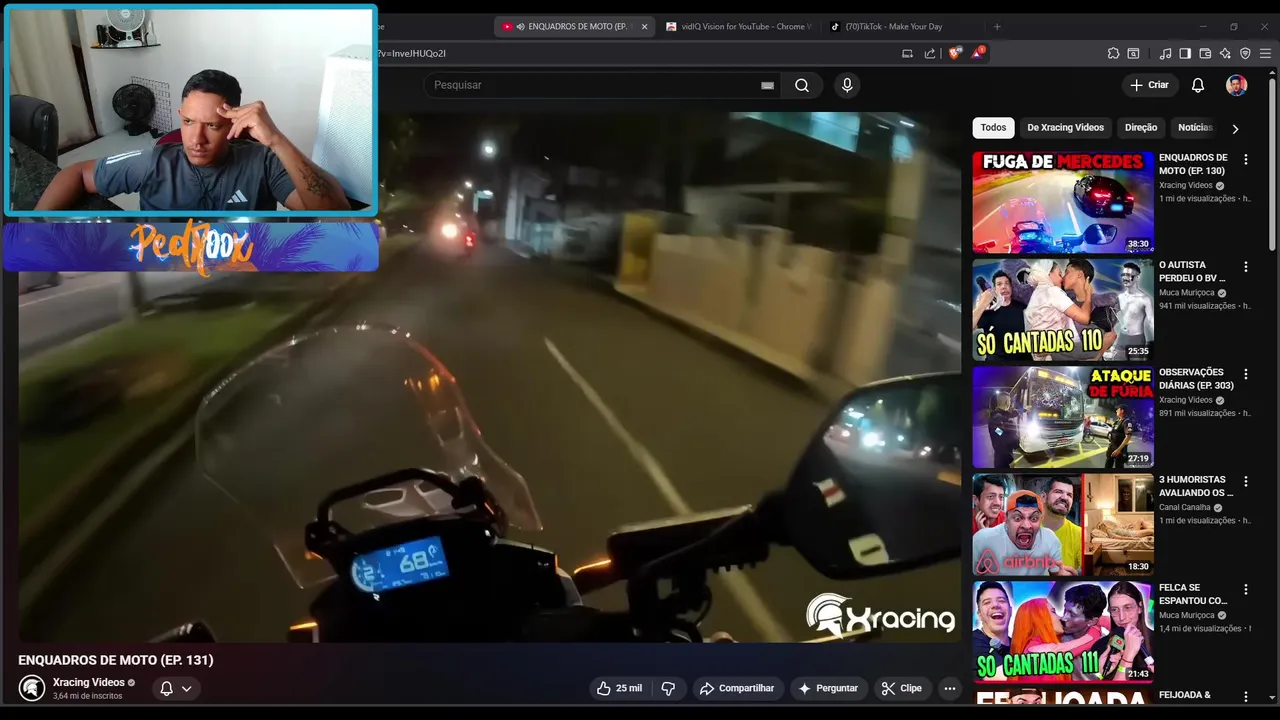Click the Criar button

tap(1149, 85)
